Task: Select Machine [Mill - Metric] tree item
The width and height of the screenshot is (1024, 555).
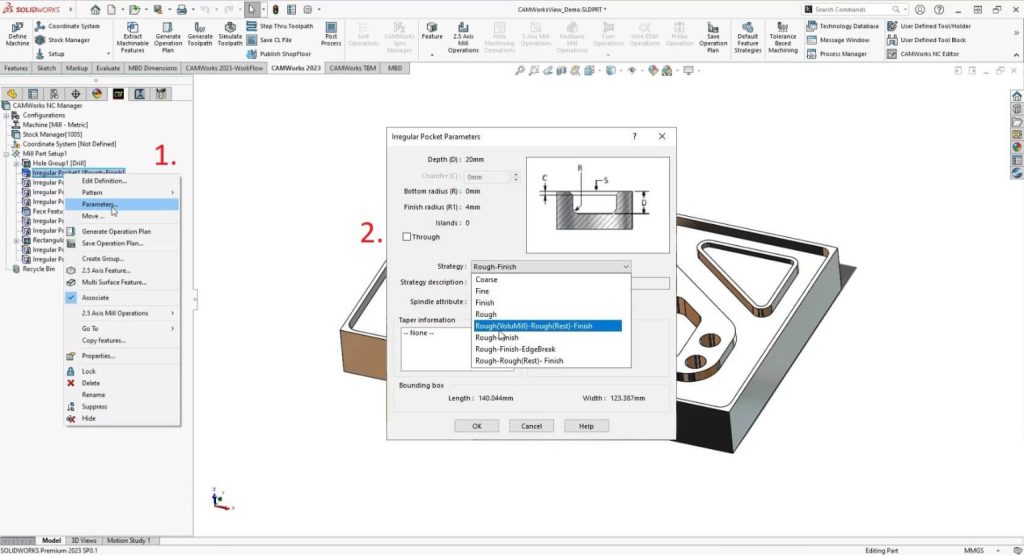Action: tap(55, 125)
